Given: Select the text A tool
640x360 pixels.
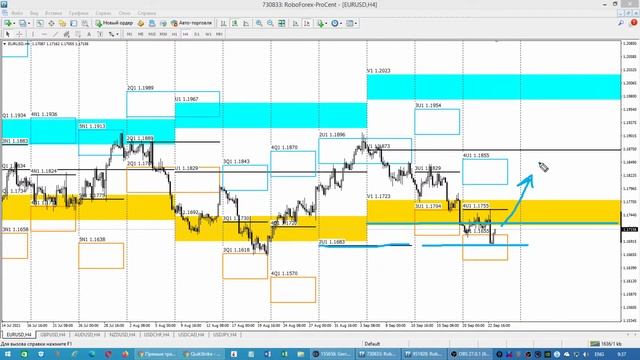Looking at the screenshot, I should 89,34.
